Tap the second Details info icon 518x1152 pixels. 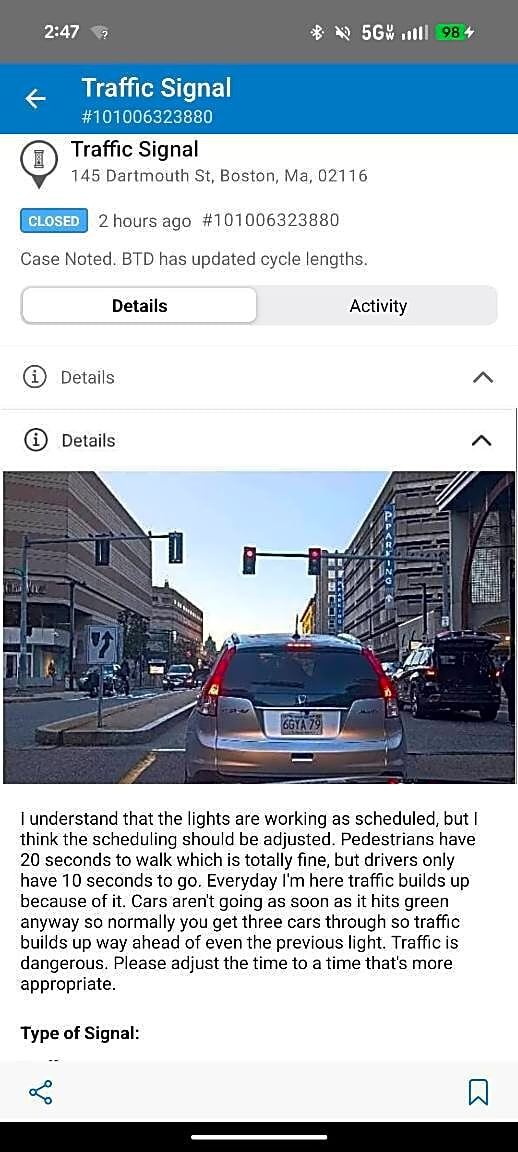pyautogui.click(x=35, y=440)
